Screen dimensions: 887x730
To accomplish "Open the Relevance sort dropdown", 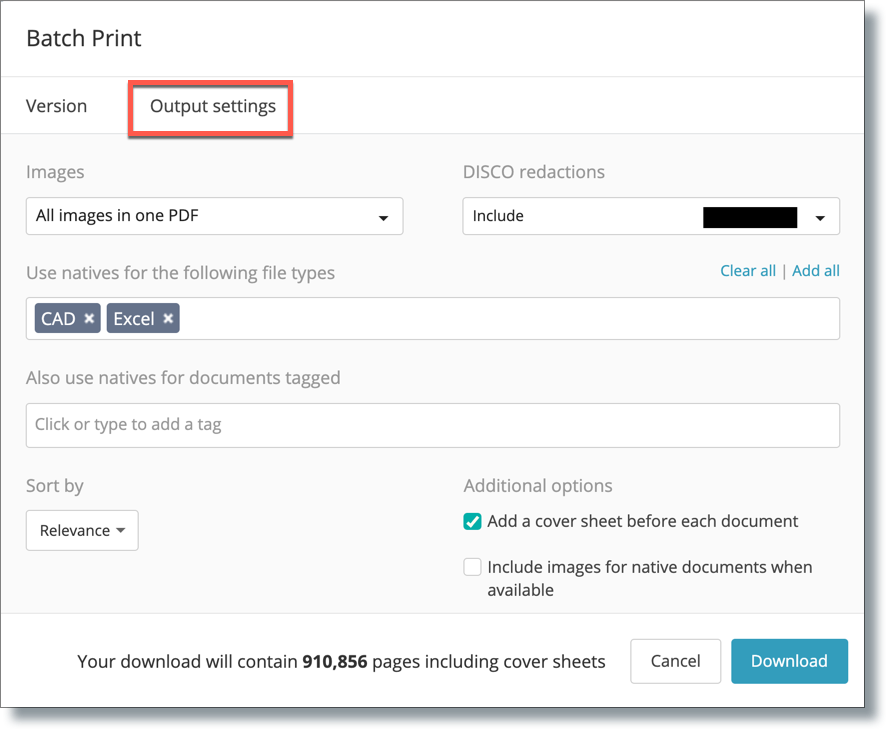I will tap(82, 530).
